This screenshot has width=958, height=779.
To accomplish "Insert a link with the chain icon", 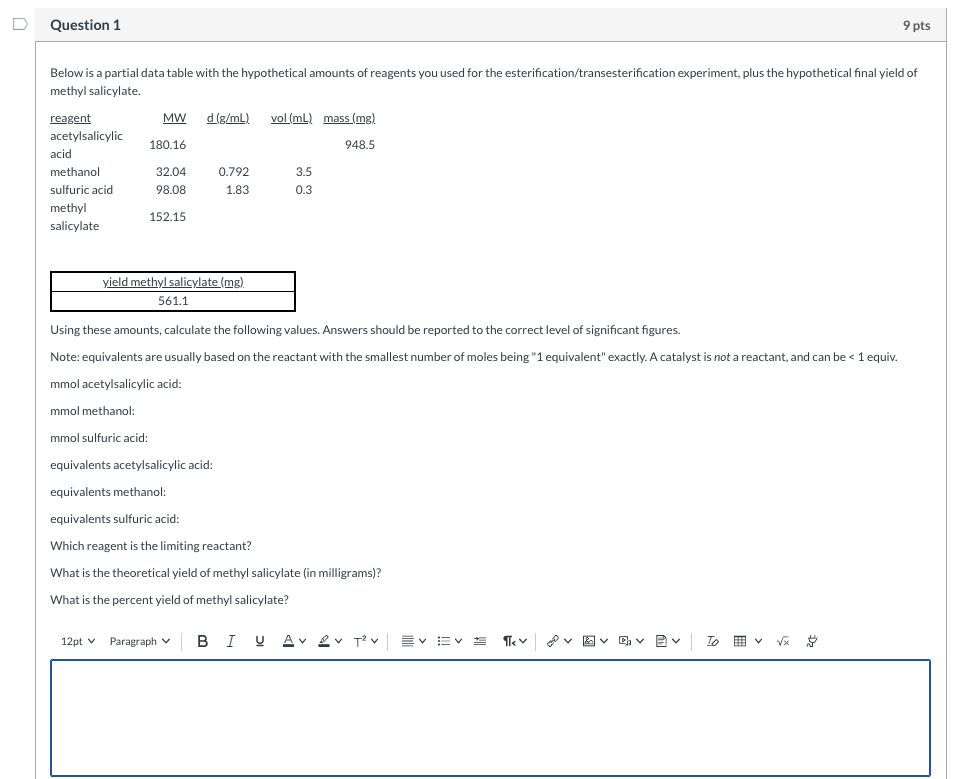I will 553,641.
